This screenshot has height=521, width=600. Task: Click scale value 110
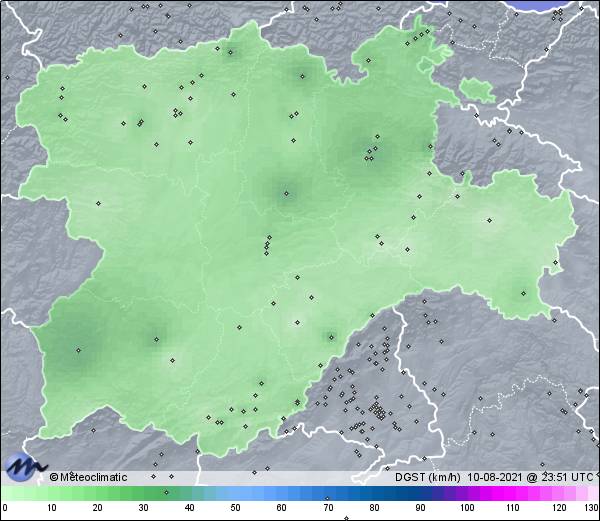pos(513,508)
